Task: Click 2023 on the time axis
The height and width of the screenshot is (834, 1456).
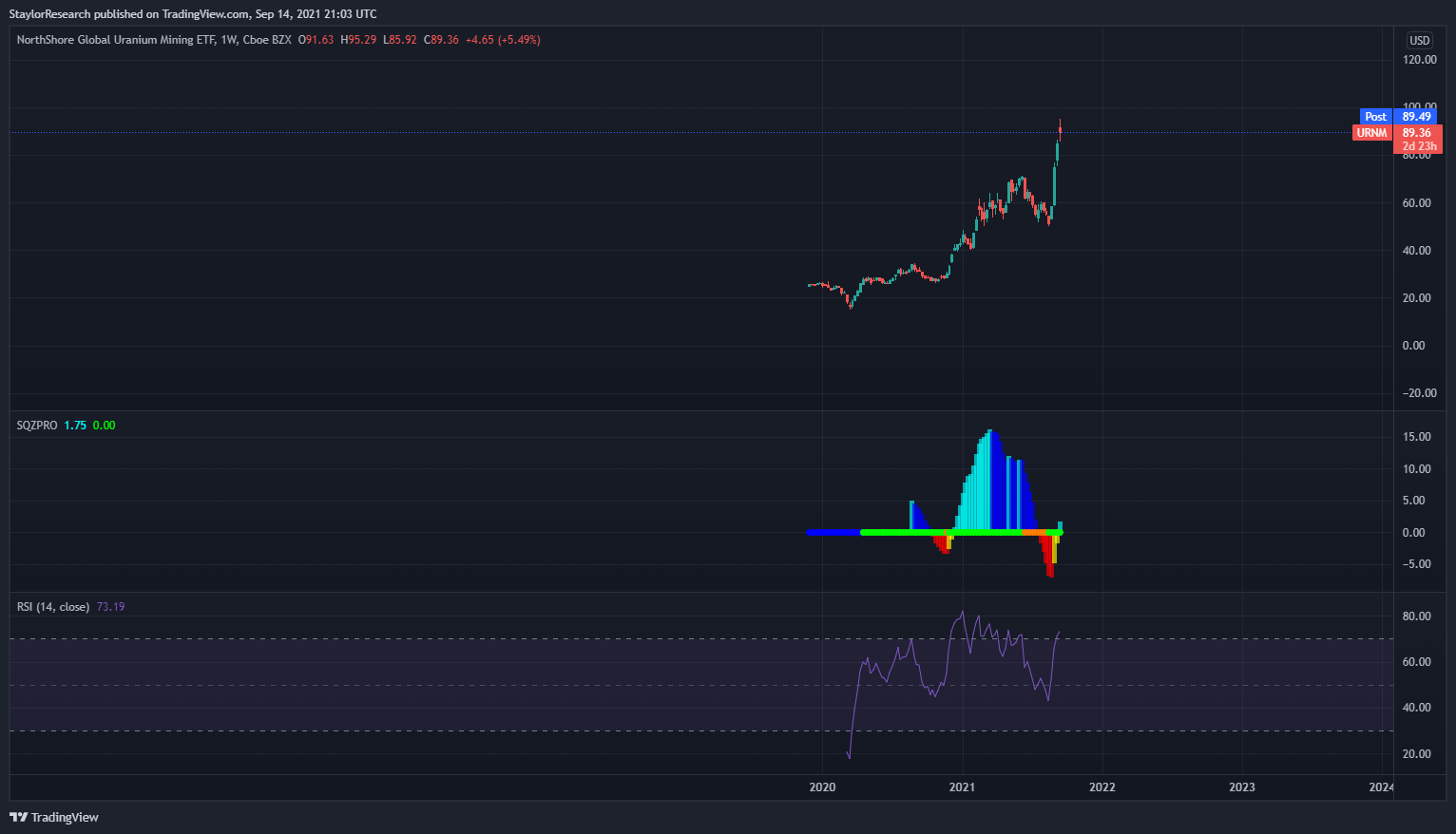Action: click(x=1242, y=787)
